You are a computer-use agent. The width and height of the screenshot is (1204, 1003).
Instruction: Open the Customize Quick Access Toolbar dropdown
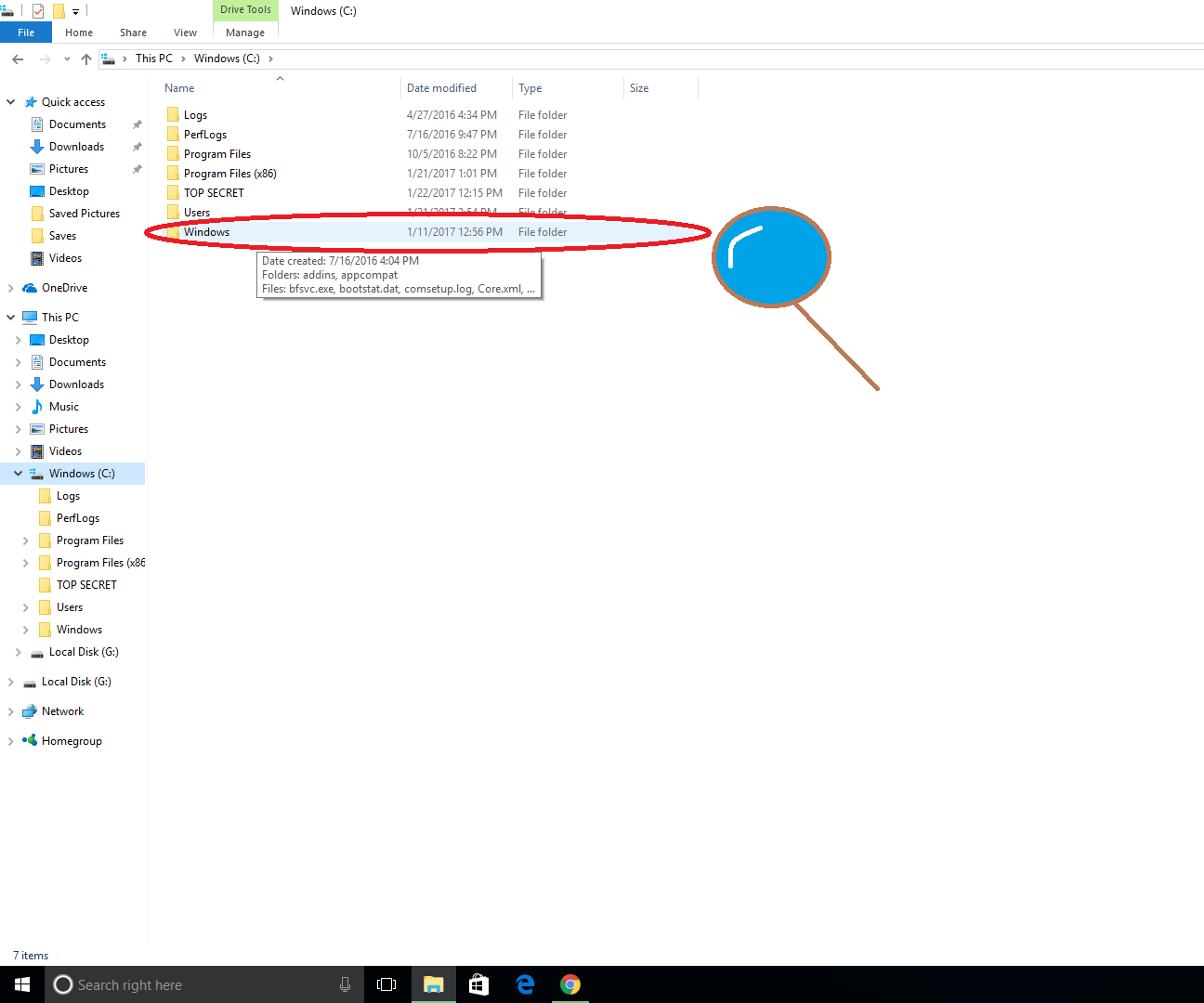(75, 11)
